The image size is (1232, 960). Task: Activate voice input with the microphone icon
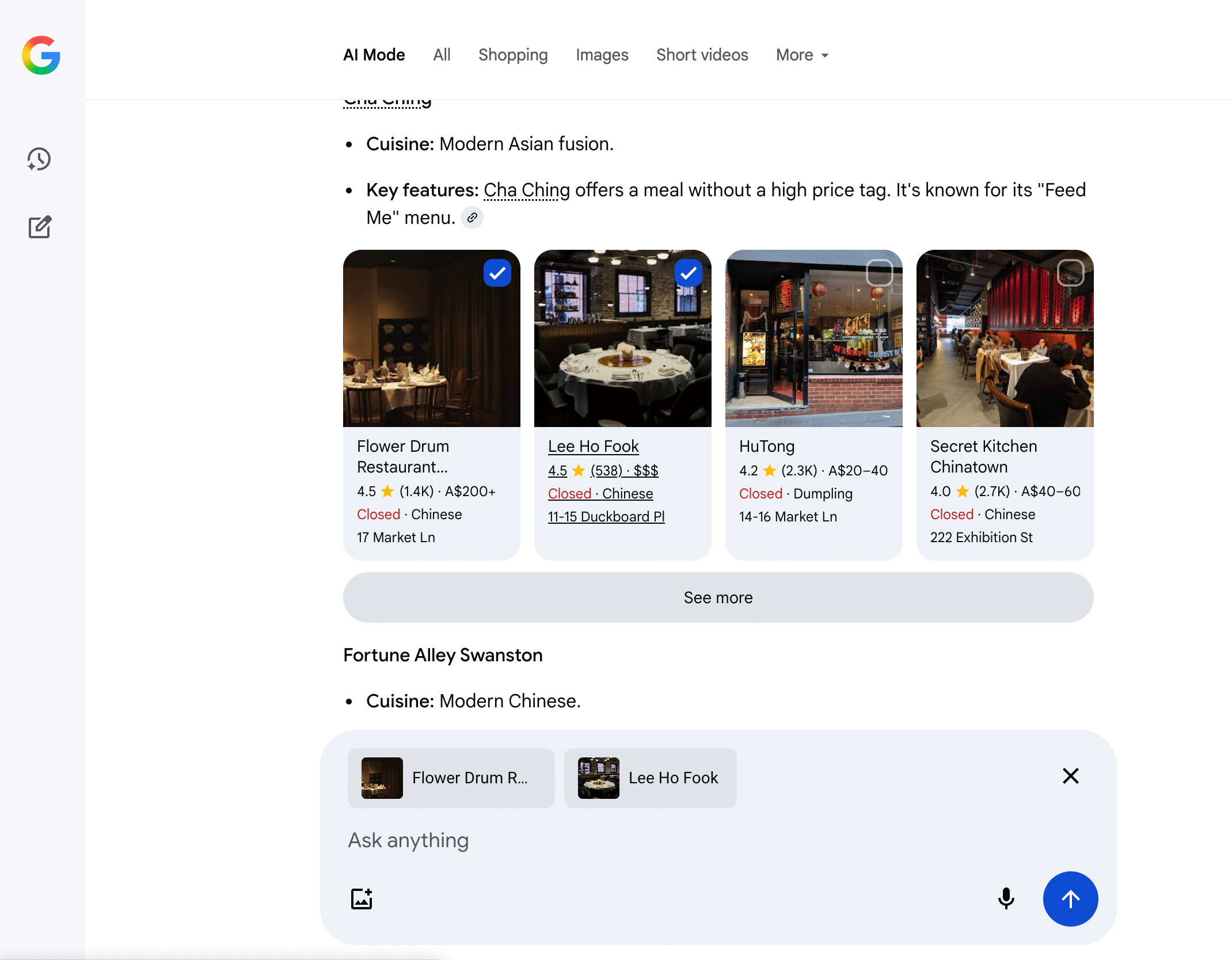coord(1006,898)
